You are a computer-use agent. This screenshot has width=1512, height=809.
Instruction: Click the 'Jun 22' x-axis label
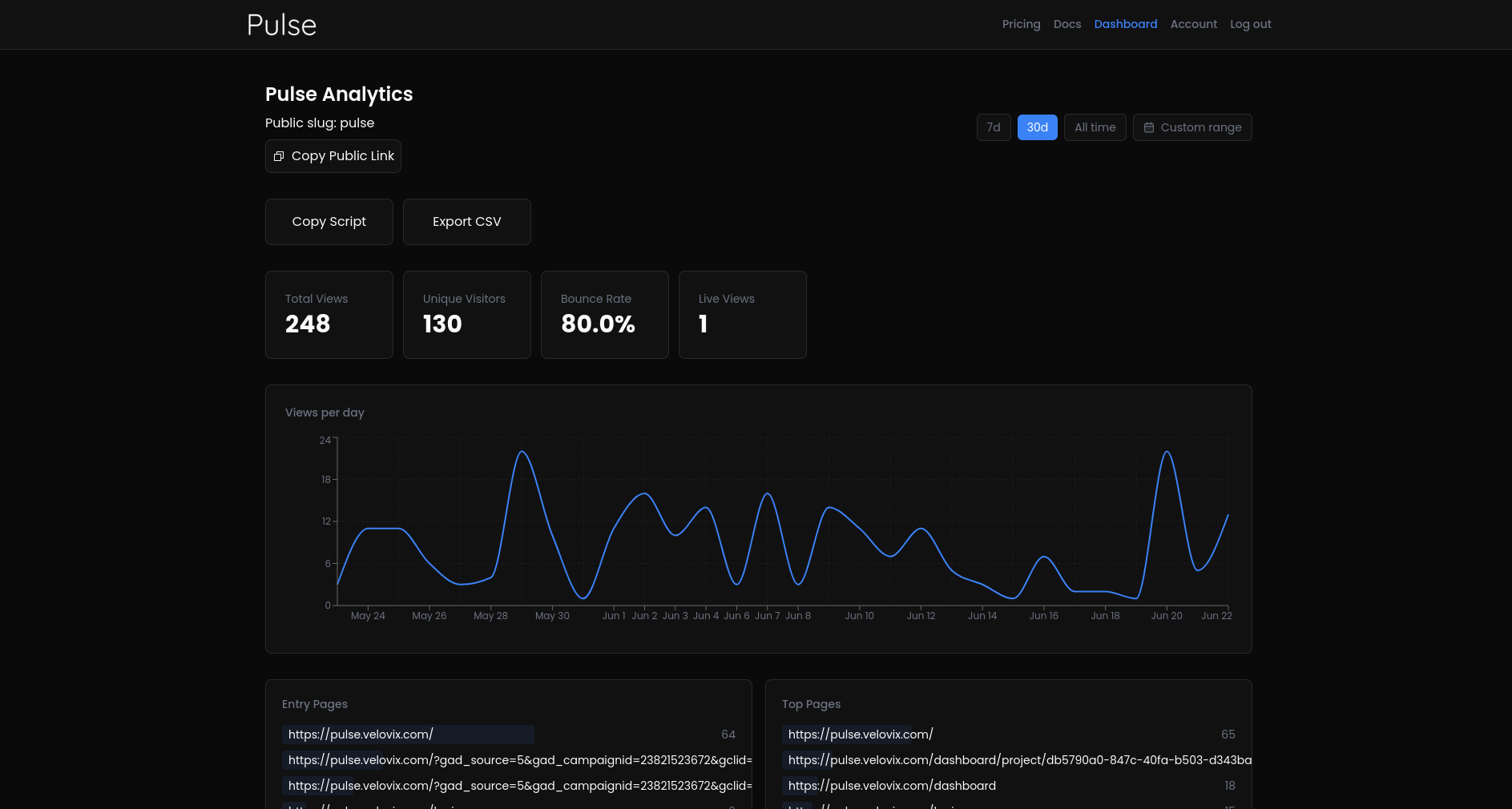[1216, 616]
